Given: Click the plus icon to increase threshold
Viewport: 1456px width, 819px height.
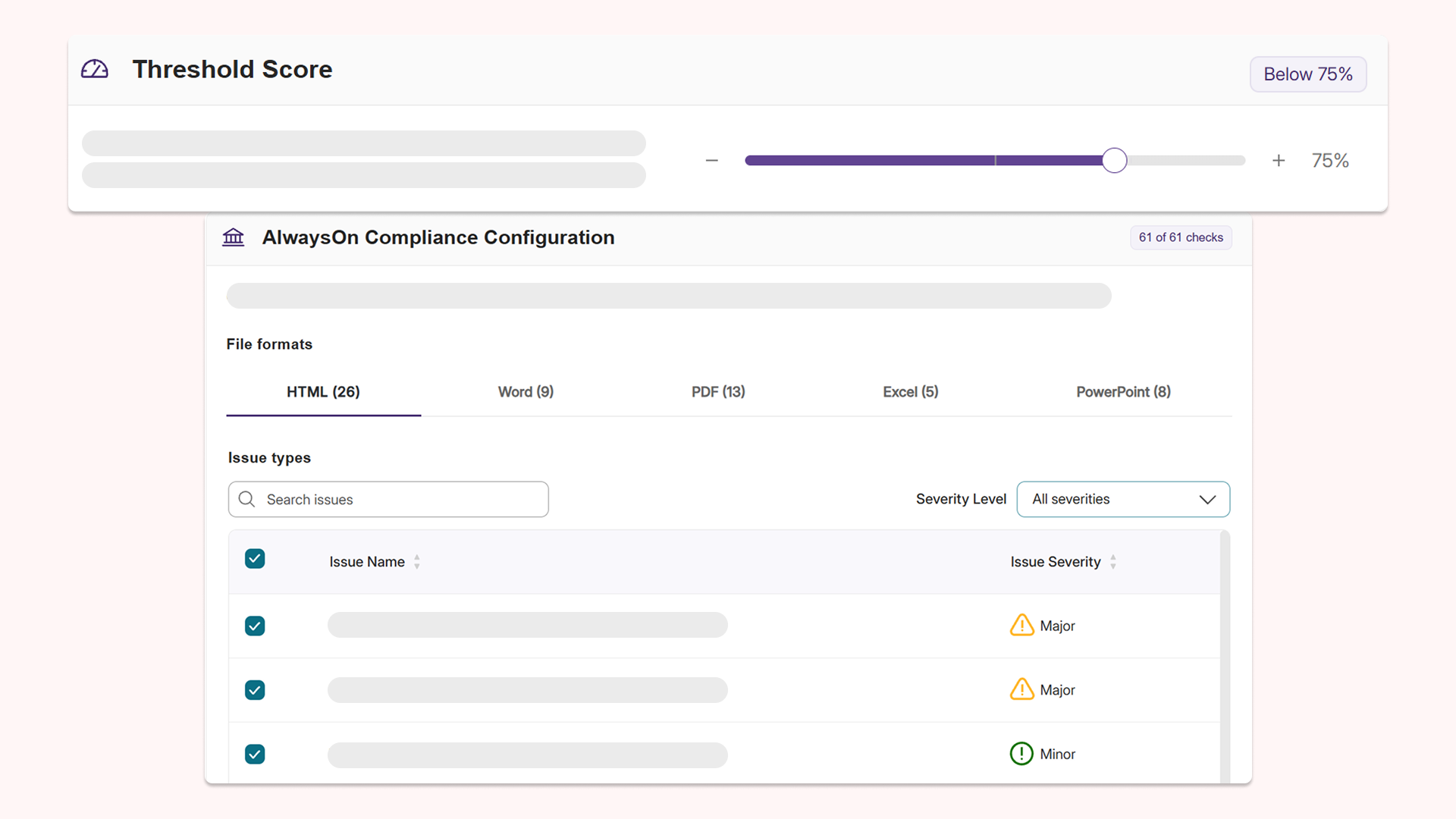Looking at the screenshot, I should pyautogui.click(x=1279, y=160).
